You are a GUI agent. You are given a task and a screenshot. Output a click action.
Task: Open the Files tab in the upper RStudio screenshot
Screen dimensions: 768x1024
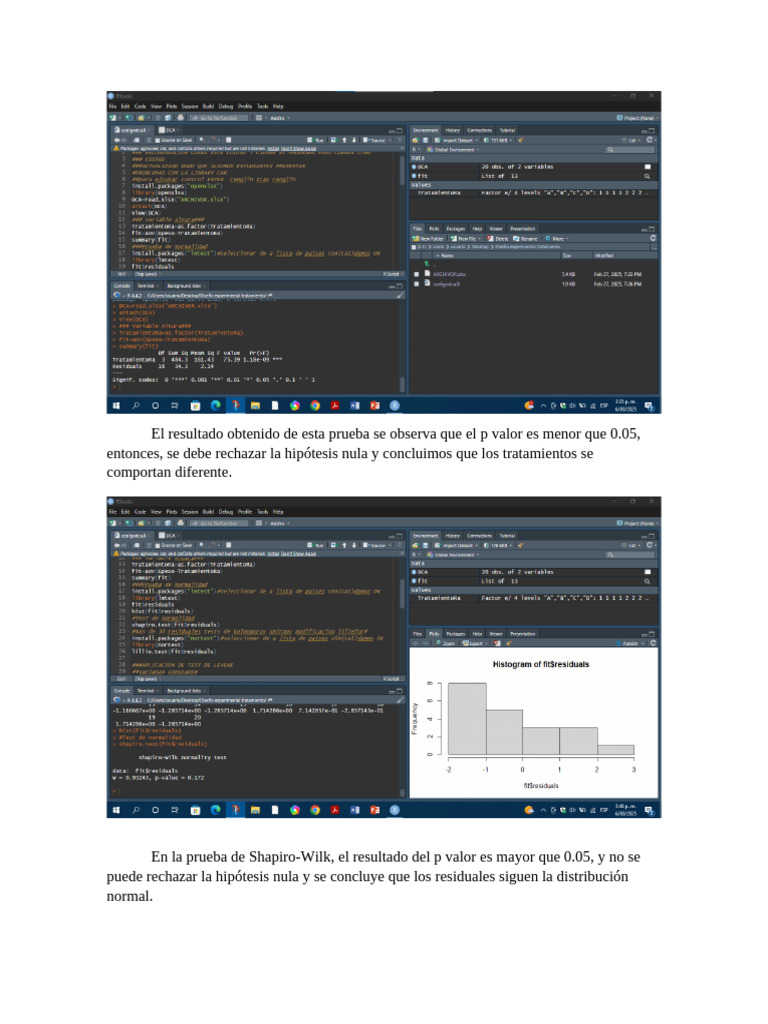coord(417,229)
